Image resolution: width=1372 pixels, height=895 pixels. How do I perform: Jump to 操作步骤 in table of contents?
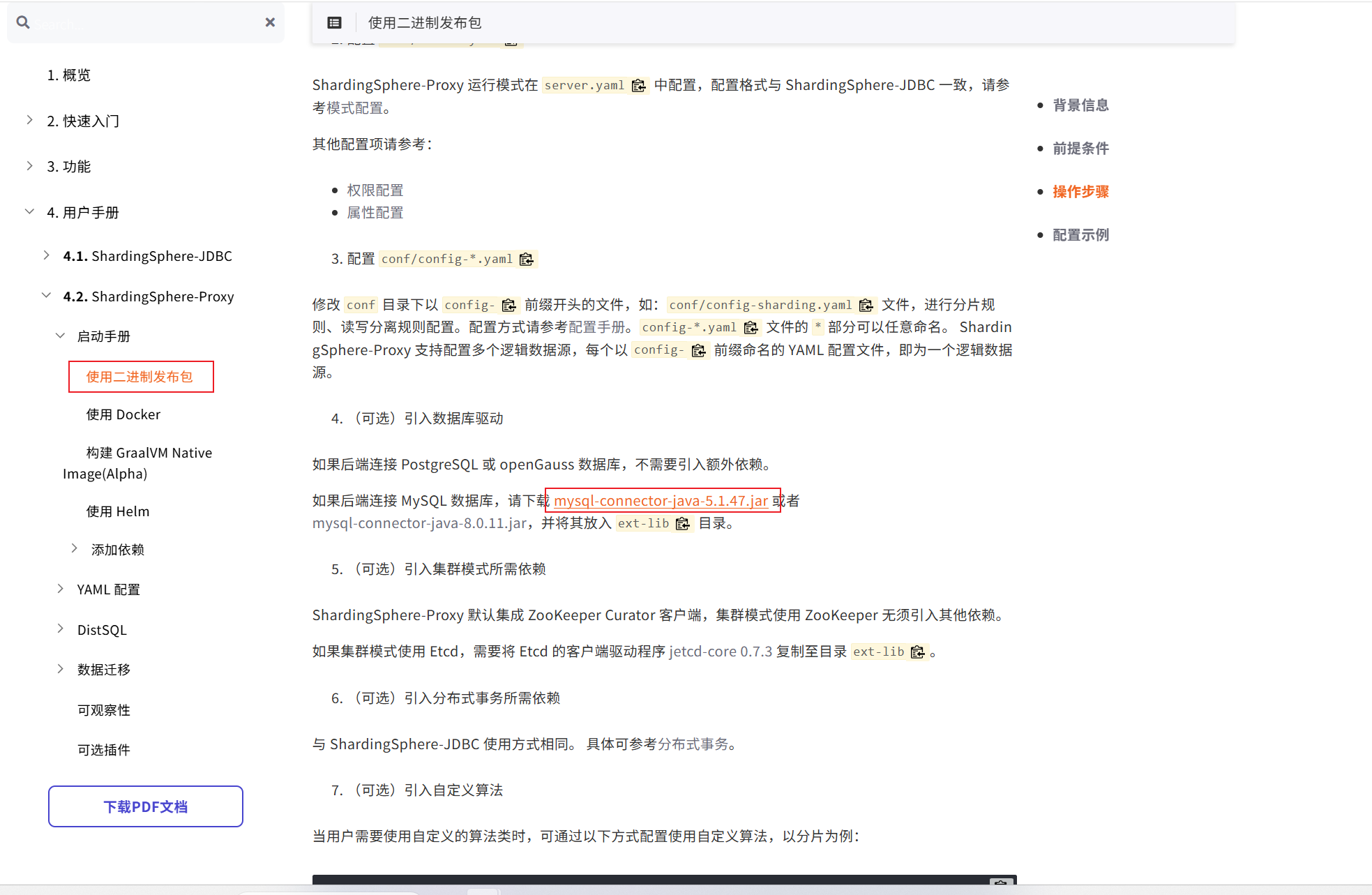(1080, 192)
